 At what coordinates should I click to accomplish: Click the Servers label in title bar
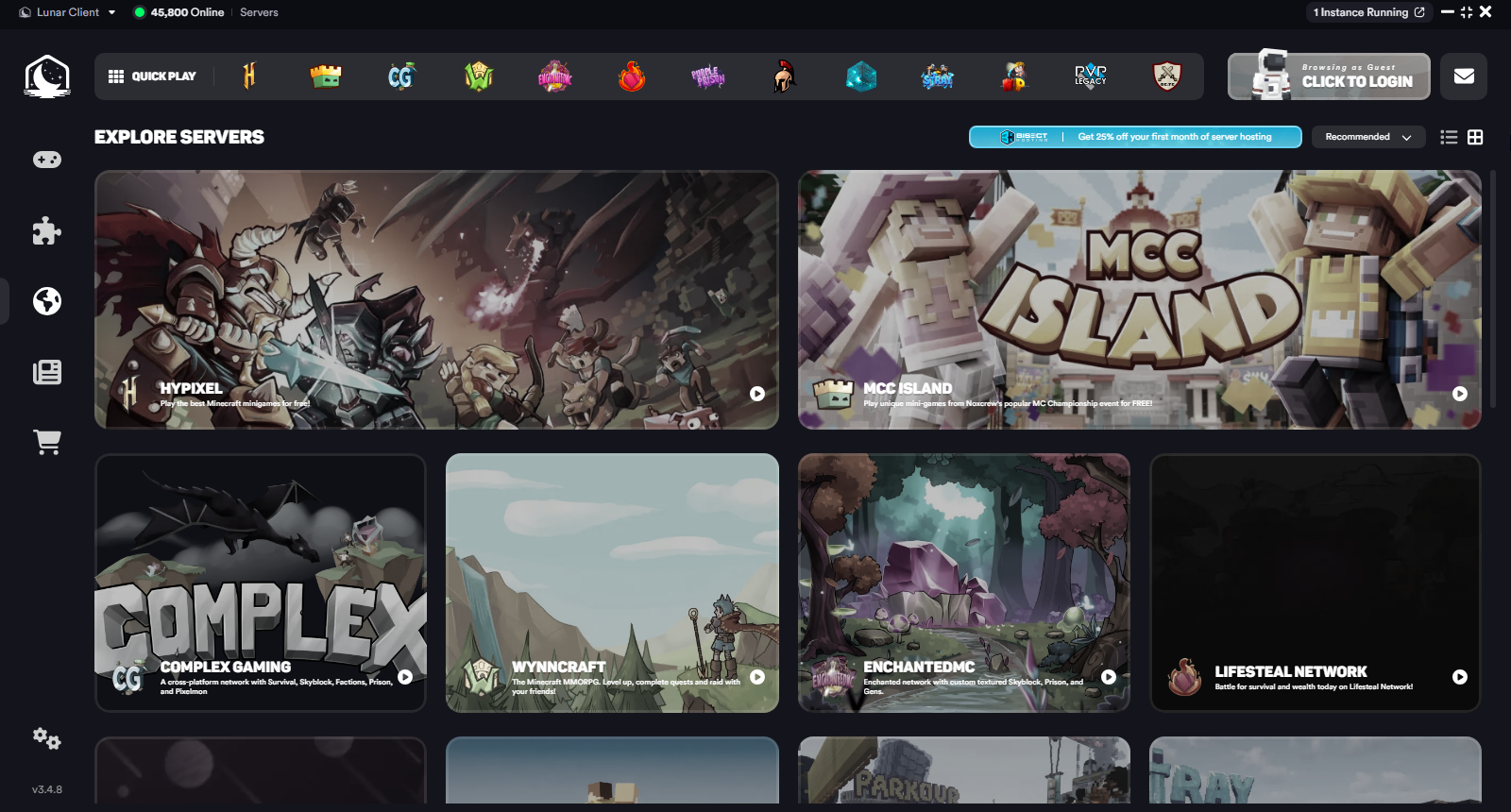pos(259,12)
